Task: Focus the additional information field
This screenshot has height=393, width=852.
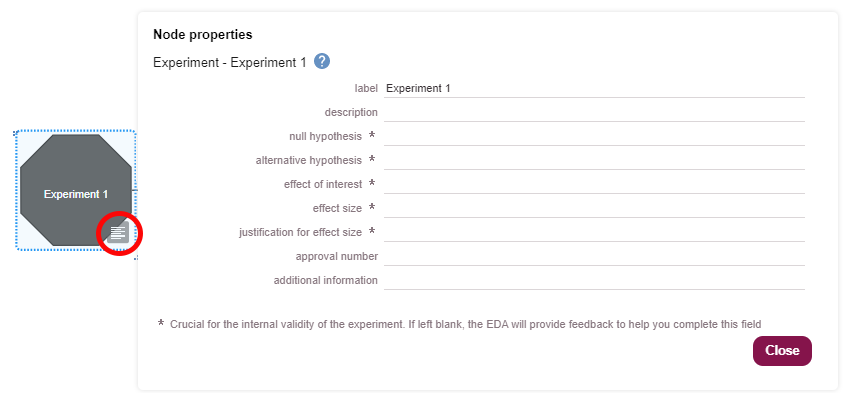Action: click(x=594, y=280)
